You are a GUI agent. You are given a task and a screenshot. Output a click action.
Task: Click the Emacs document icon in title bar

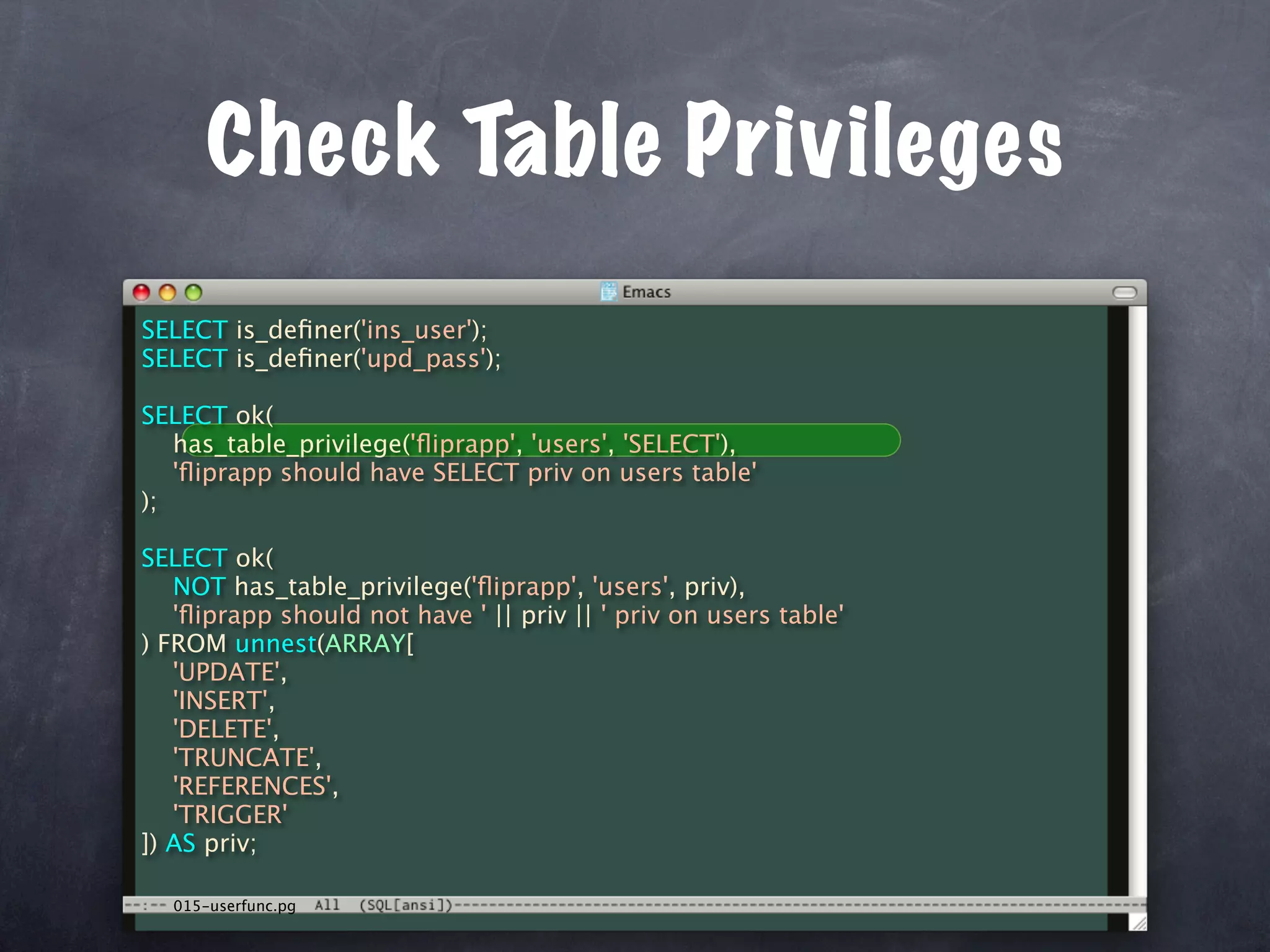[609, 291]
